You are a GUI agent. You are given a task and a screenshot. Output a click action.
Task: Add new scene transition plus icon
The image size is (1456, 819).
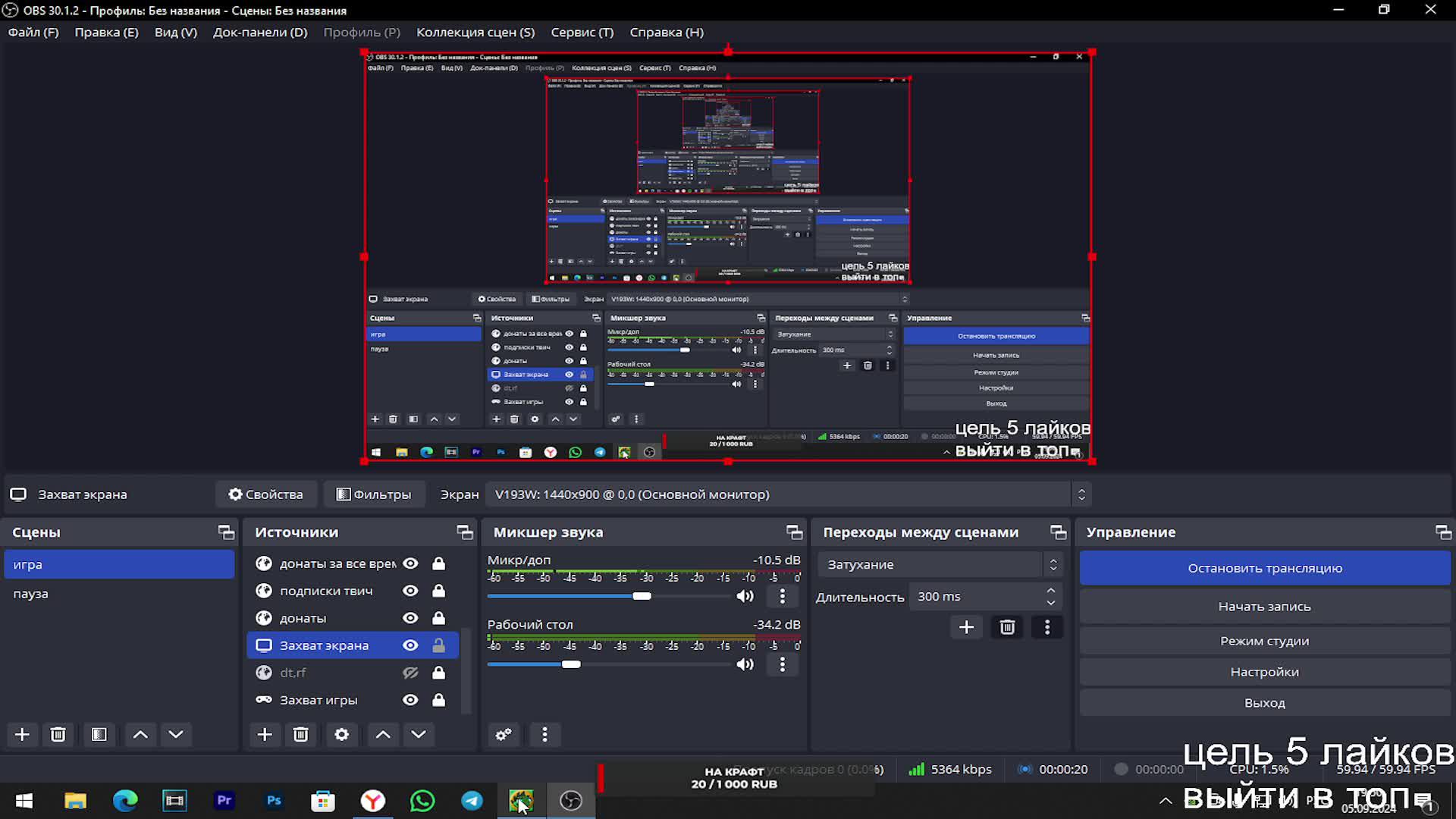tap(966, 627)
